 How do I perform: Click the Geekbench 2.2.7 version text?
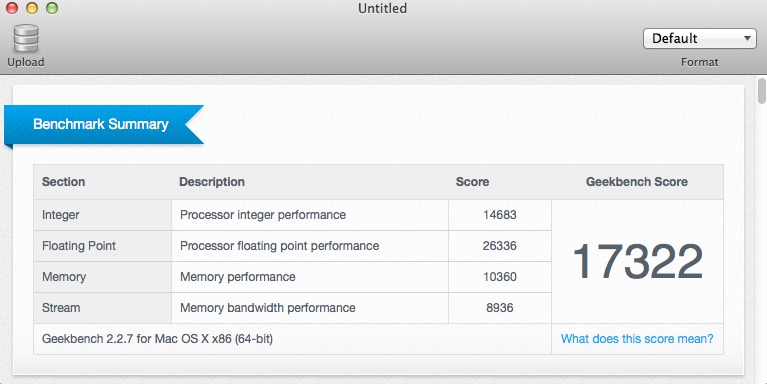tap(158, 339)
